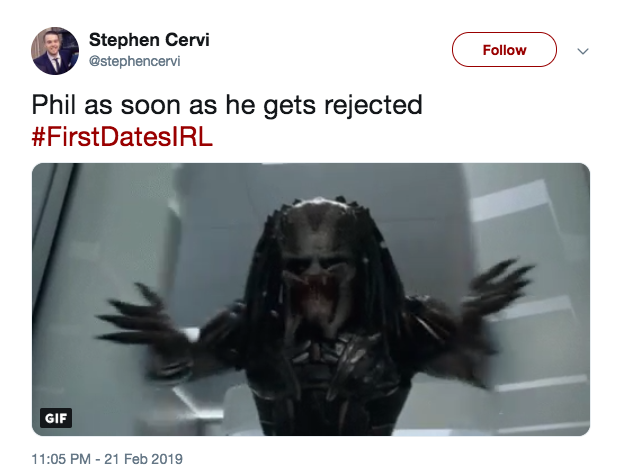Click Stephen Cervi's round profile avatar
The image size is (619, 468).
pyautogui.click(x=55, y=51)
